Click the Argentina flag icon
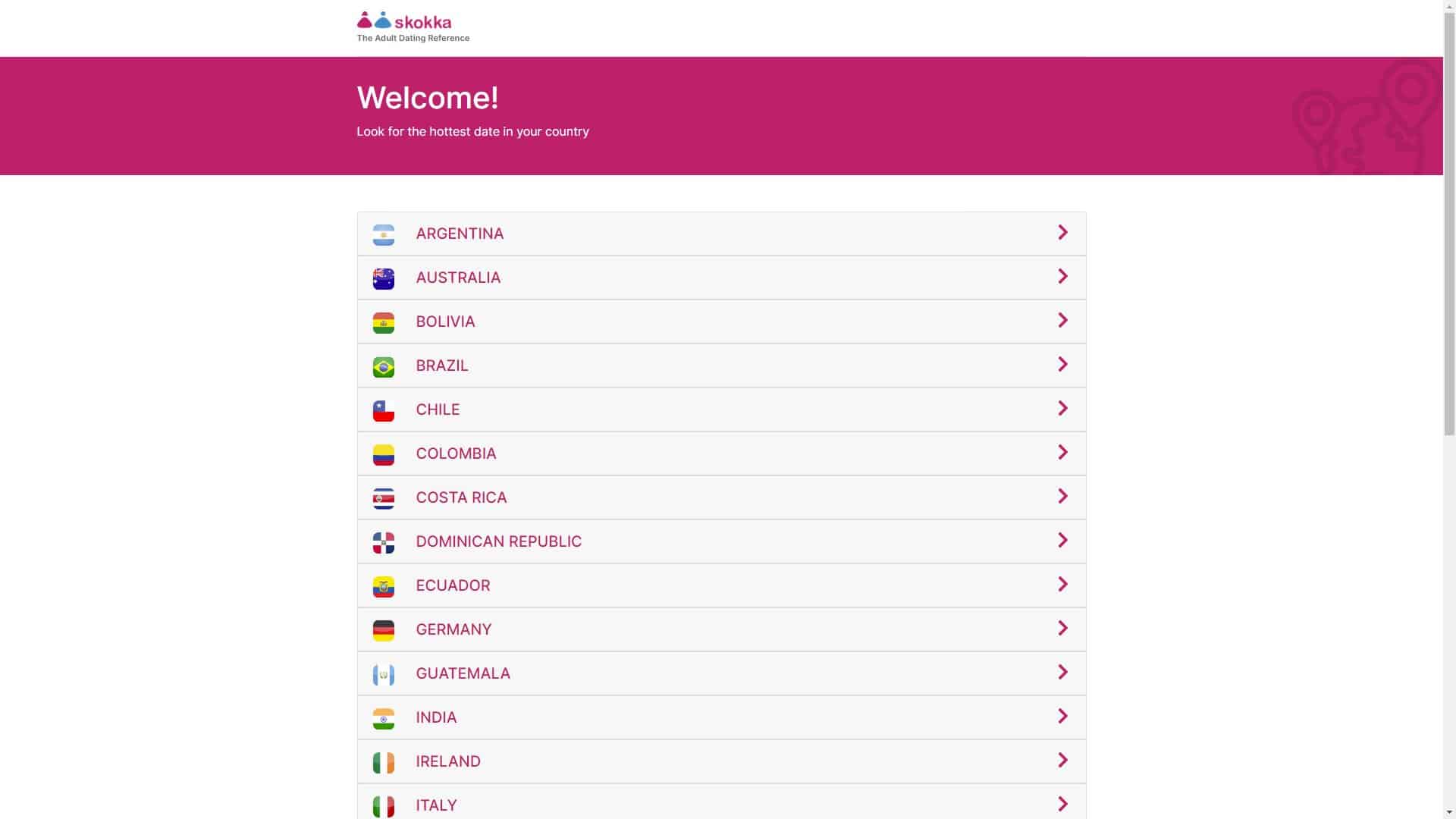 click(x=384, y=234)
